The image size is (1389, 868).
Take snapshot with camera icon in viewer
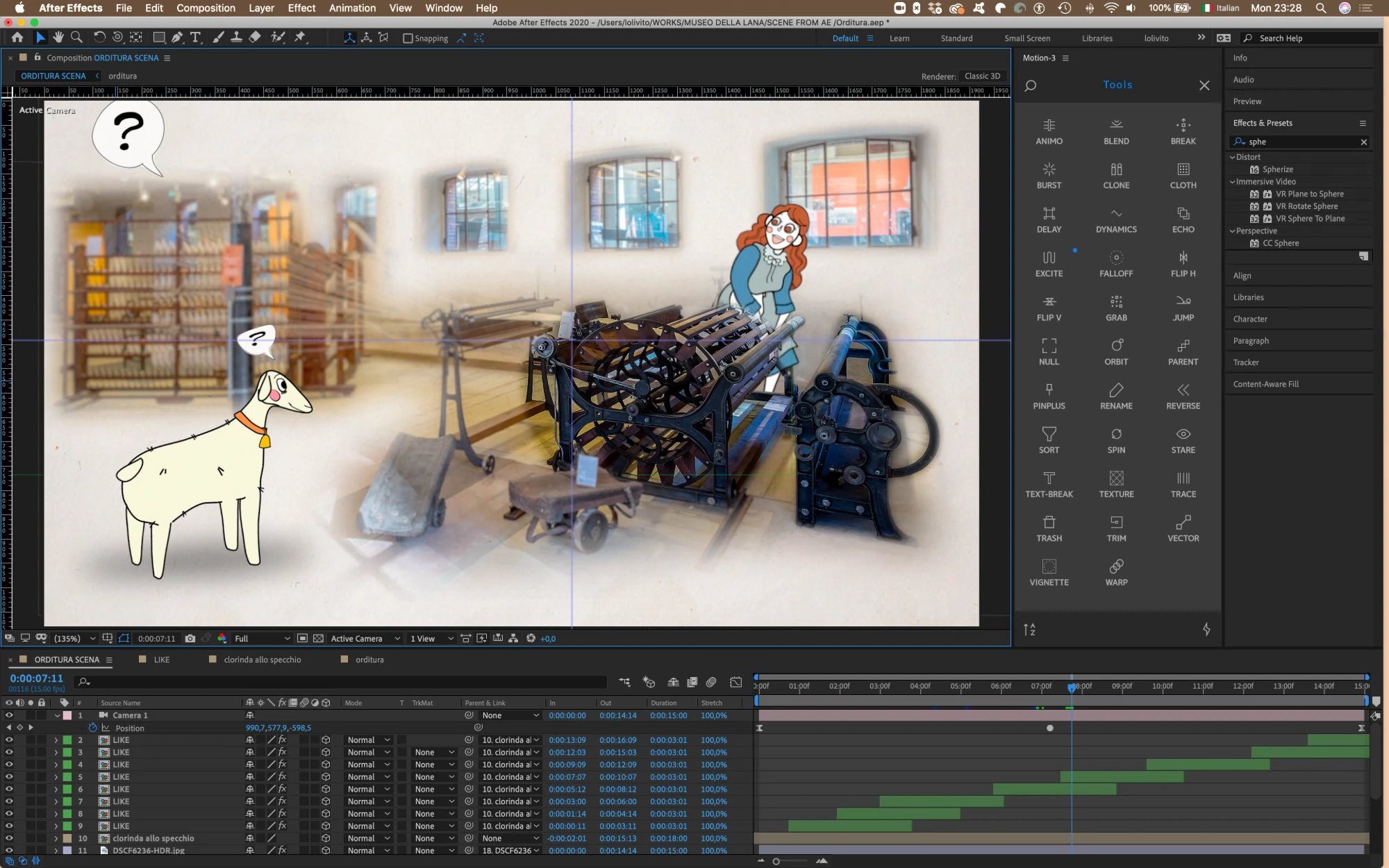[190, 638]
